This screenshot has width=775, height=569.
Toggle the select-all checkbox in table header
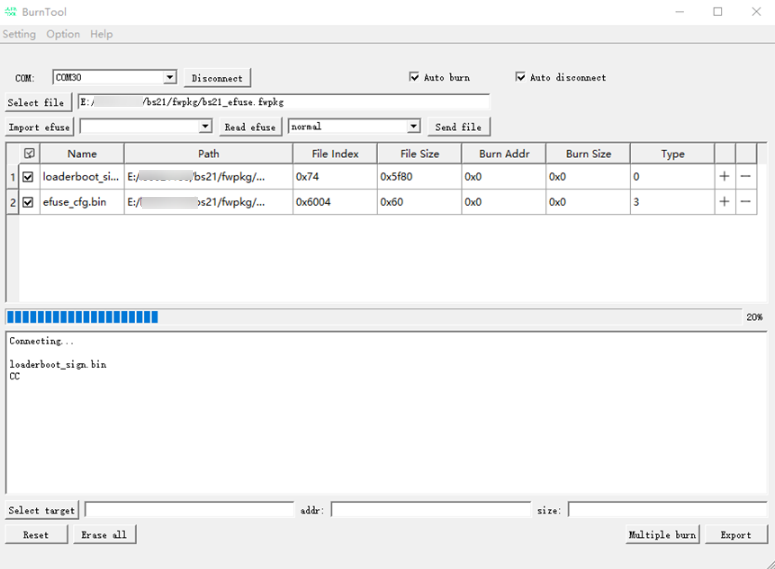pos(29,154)
